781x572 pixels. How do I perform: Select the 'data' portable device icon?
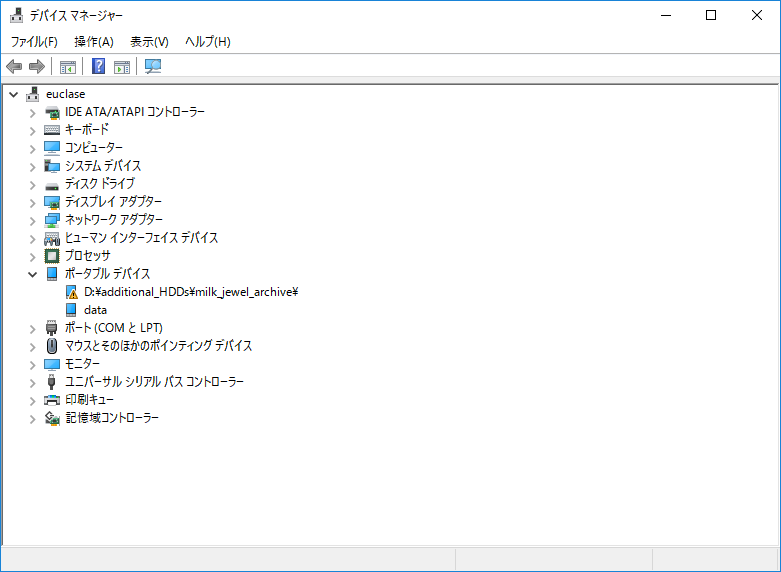pos(71,310)
